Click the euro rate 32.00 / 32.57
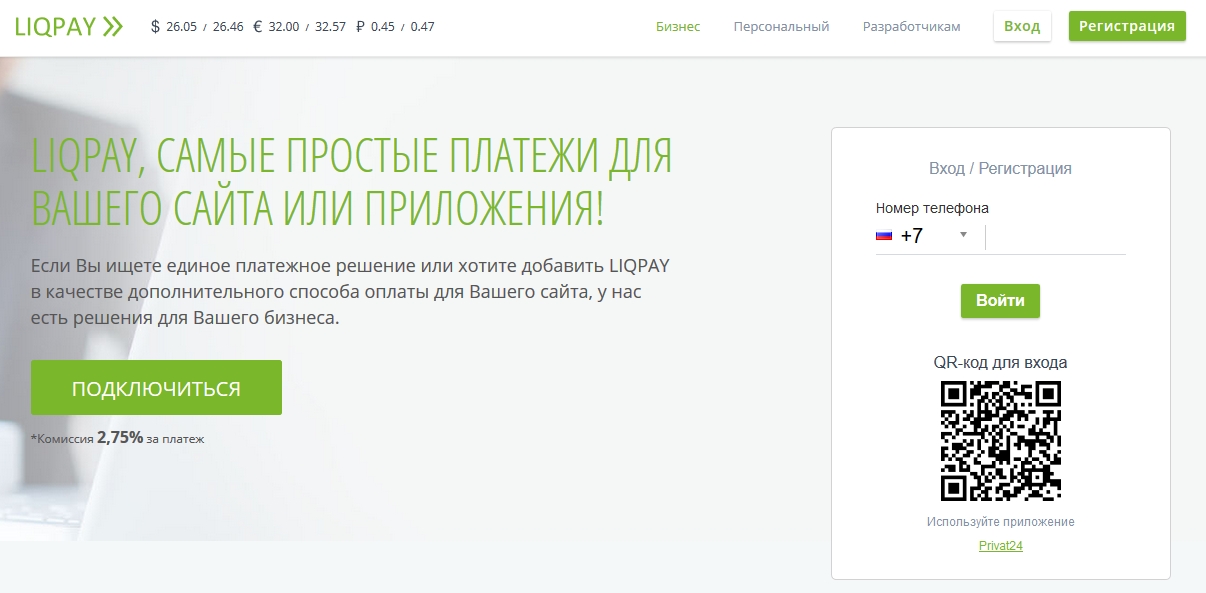This screenshot has width=1206, height=593. coord(307,27)
